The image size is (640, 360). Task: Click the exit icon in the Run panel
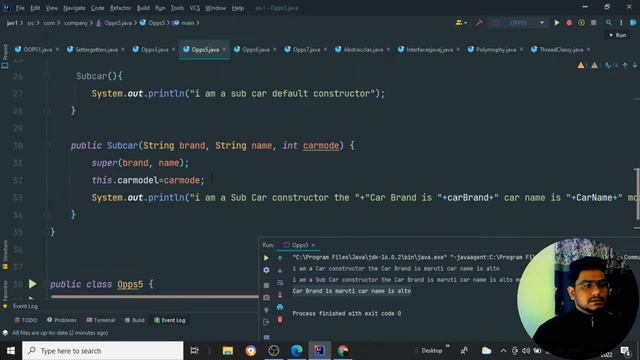click(266, 322)
